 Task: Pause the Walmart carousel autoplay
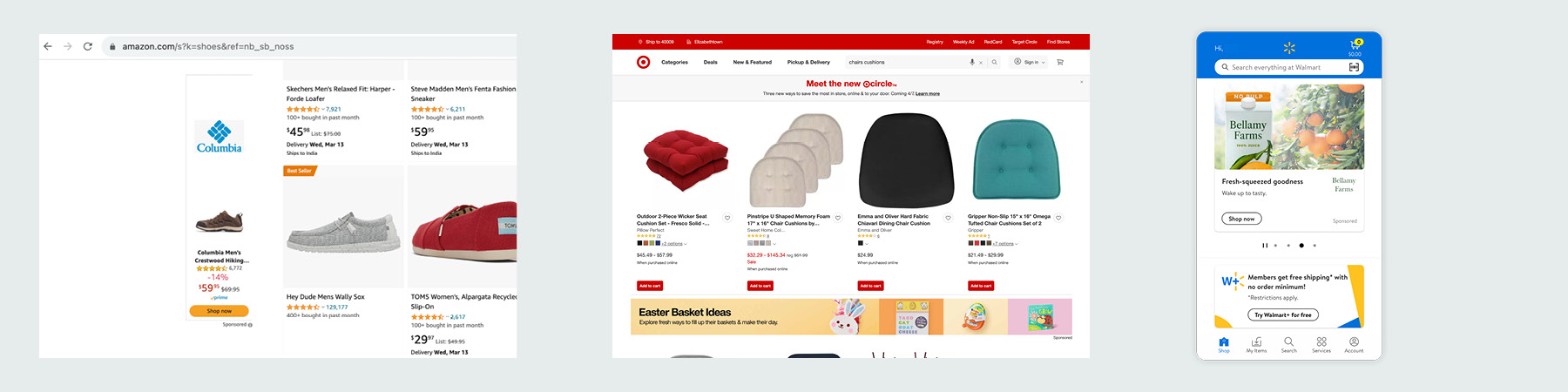[x=1265, y=246]
